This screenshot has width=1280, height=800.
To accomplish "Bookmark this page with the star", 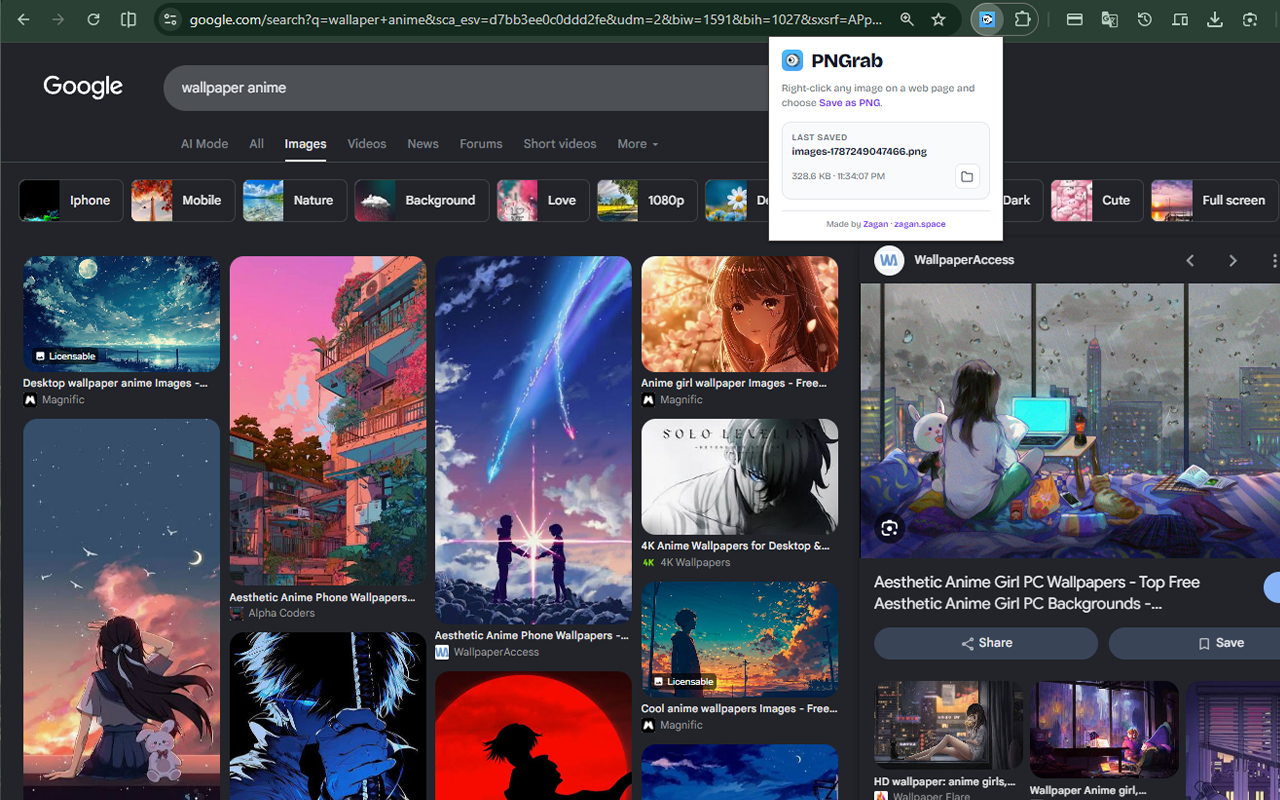I will pos(938,19).
